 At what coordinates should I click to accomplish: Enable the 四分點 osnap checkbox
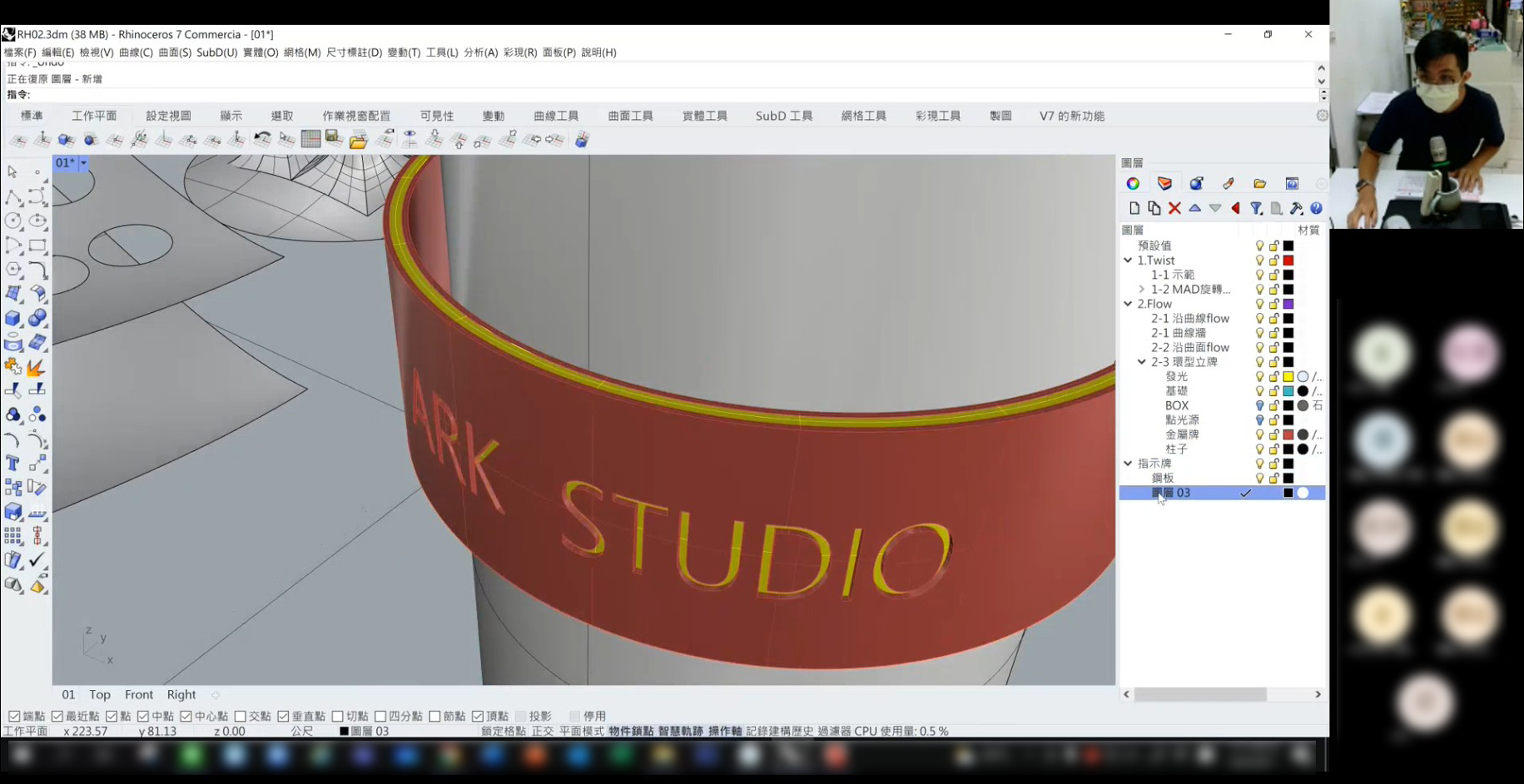click(380, 716)
